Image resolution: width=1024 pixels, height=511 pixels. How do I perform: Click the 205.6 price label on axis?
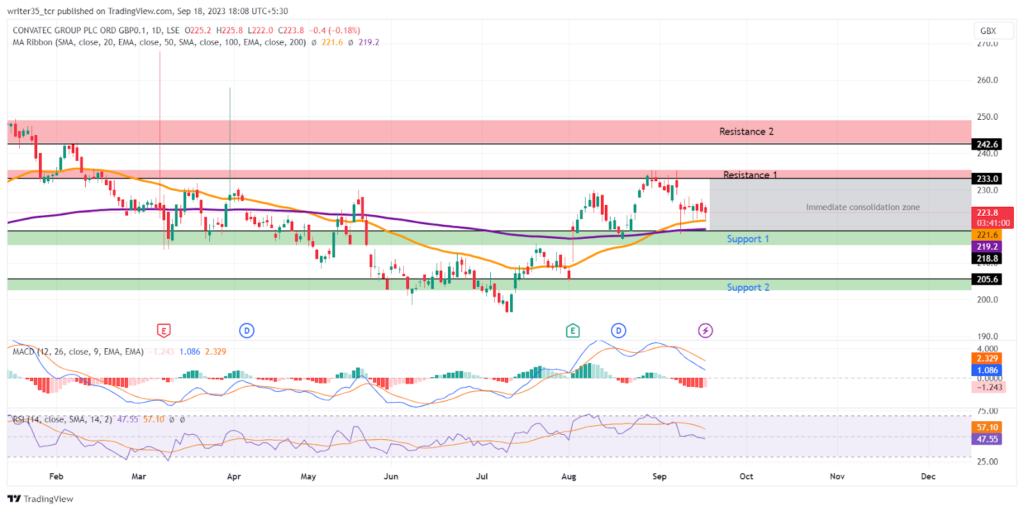(985, 278)
